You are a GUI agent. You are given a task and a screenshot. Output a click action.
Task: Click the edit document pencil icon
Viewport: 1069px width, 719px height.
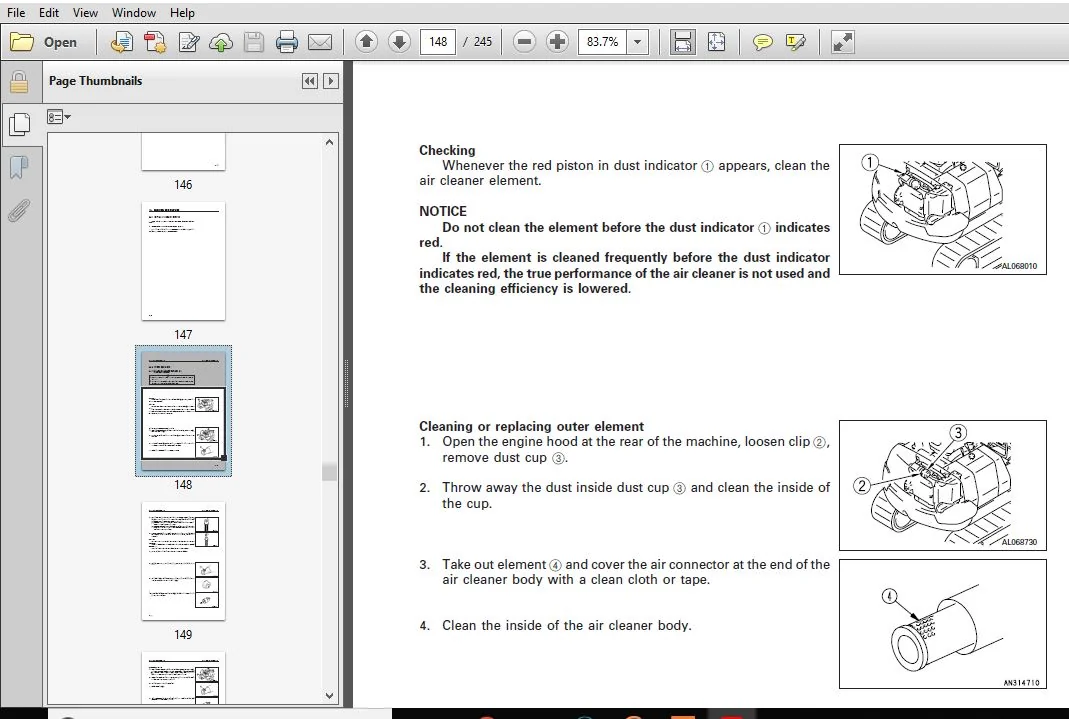coord(188,42)
